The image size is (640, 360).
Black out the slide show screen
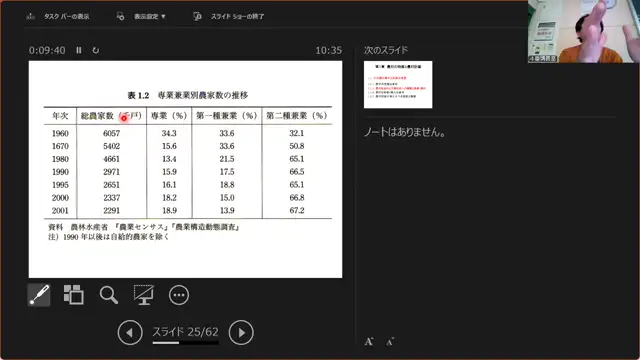(x=144, y=295)
